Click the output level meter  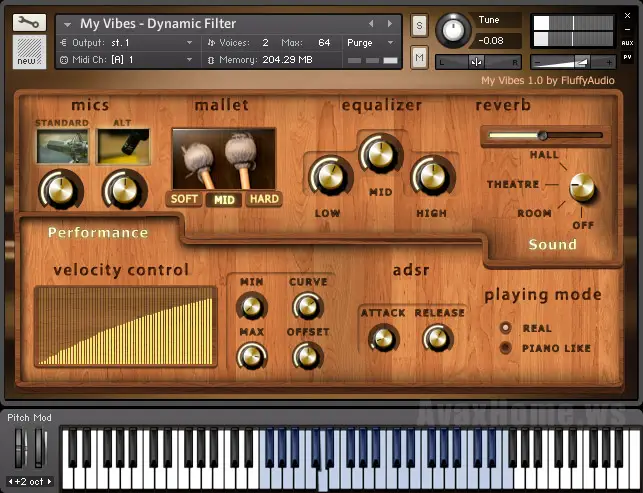tap(573, 31)
